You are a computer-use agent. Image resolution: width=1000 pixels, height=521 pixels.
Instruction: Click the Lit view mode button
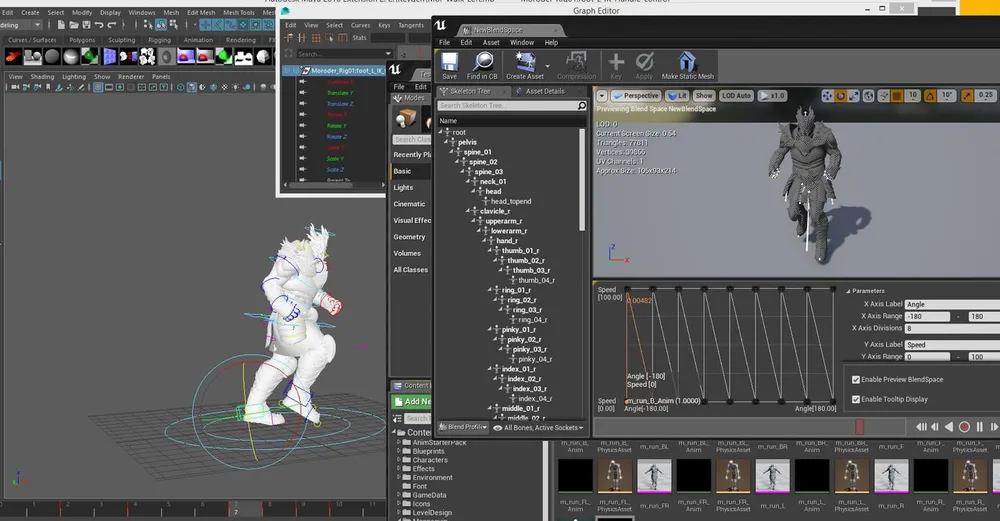677,96
